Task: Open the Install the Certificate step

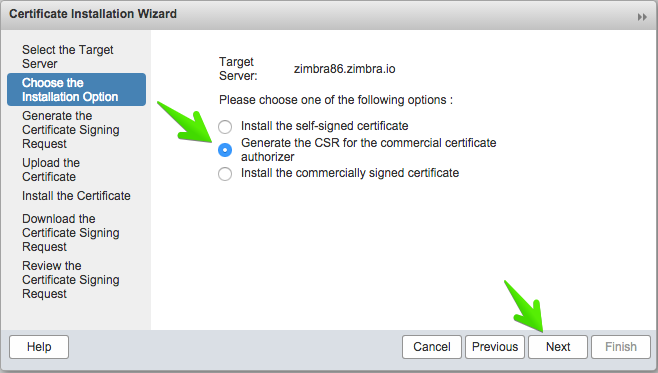Action: click(x=76, y=196)
